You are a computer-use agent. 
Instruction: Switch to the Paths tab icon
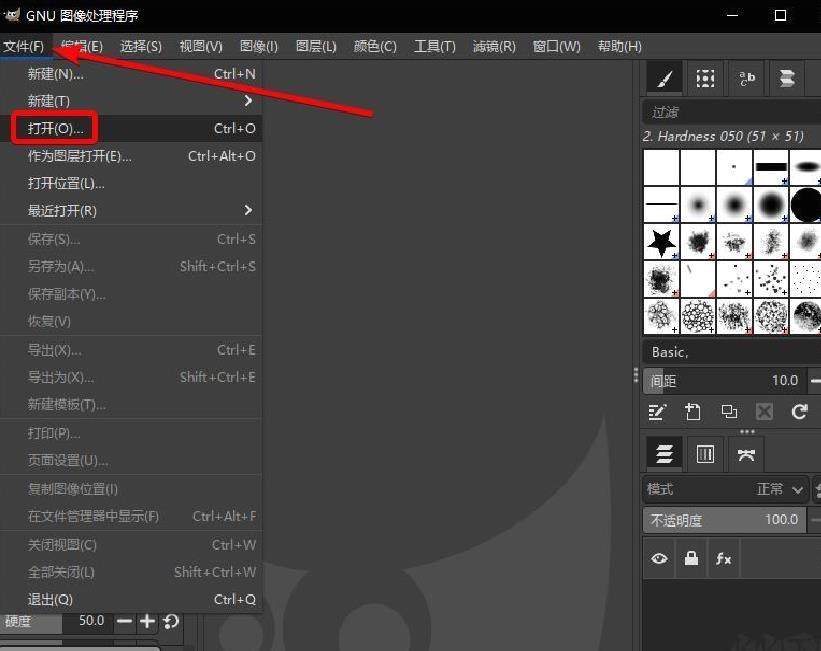(x=746, y=454)
